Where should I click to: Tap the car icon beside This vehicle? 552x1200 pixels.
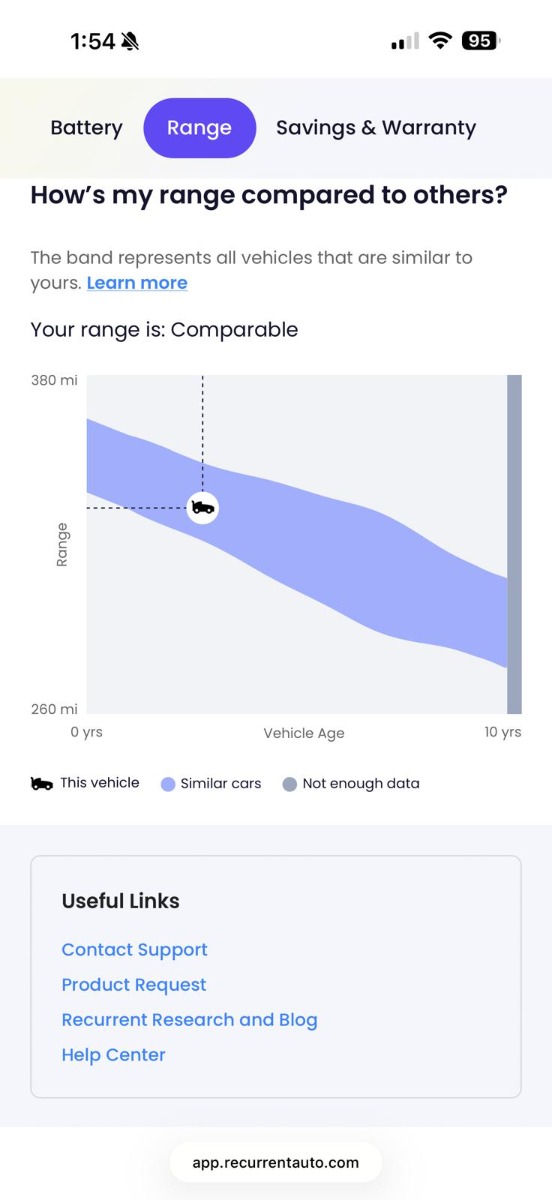click(x=42, y=784)
